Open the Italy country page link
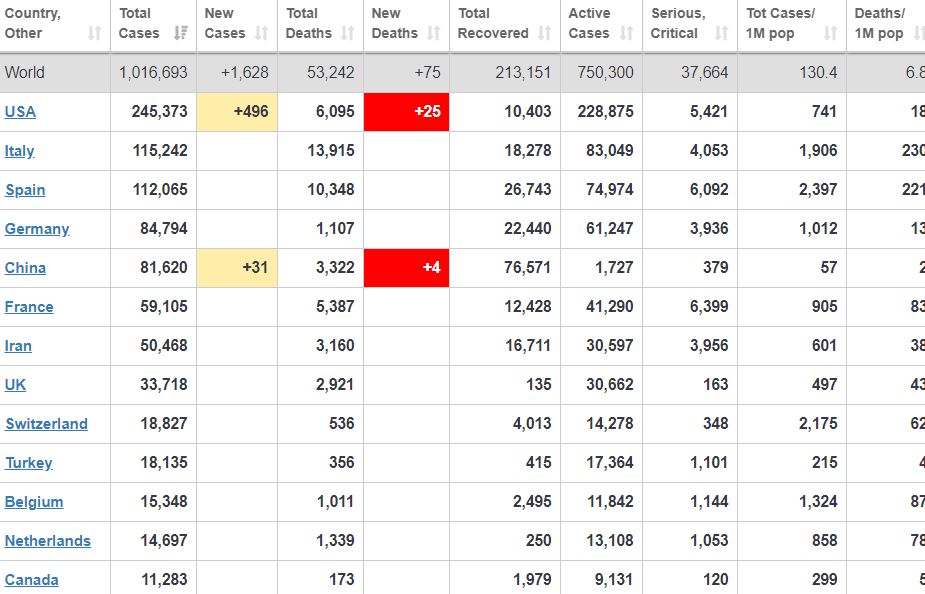This screenshot has height=594, width=925. [20, 151]
